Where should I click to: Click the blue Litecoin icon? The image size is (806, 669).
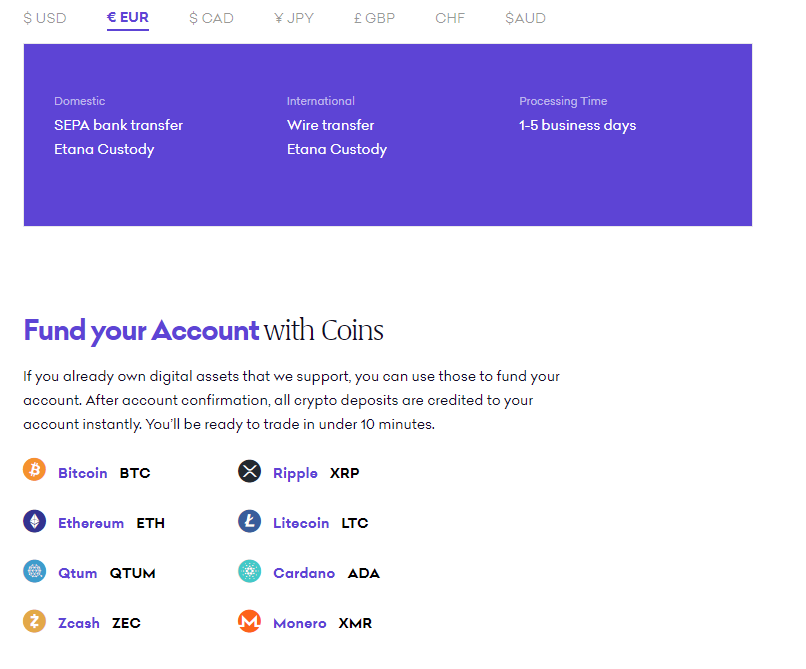pyautogui.click(x=249, y=521)
